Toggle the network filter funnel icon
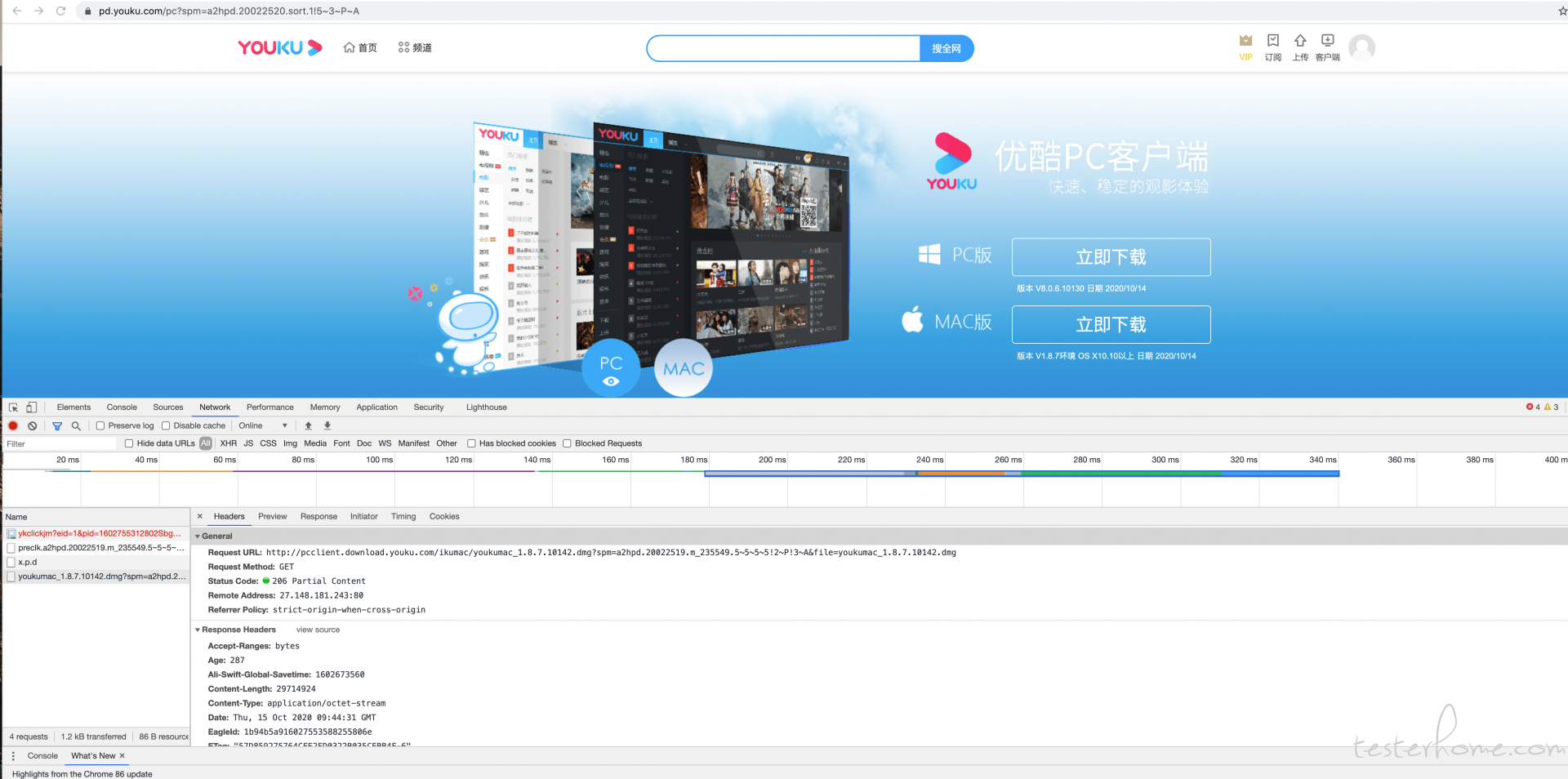 tap(57, 425)
